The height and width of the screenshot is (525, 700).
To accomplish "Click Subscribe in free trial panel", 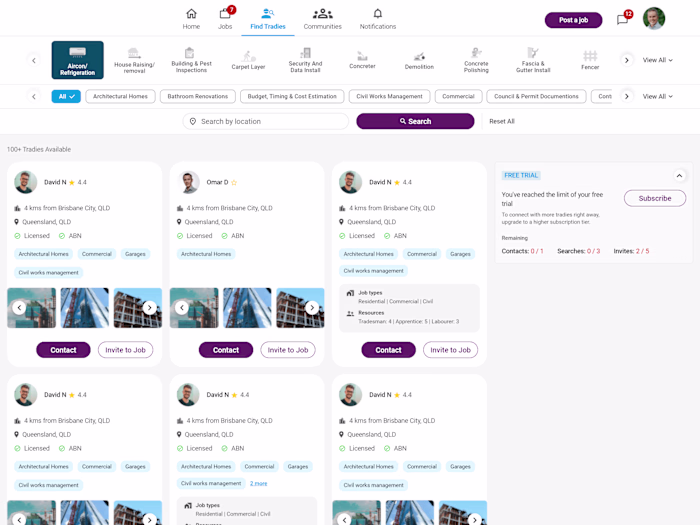I will [x=654, y=198].
